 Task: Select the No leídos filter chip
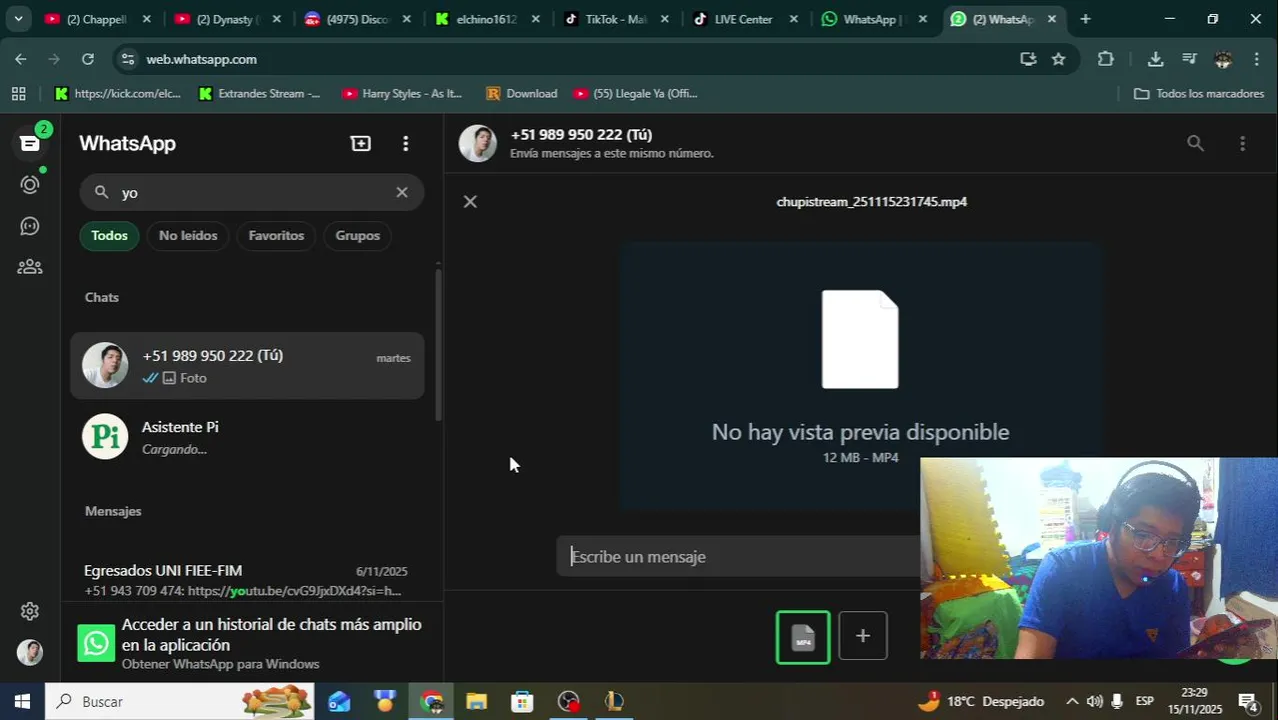[x=188, y=236]
